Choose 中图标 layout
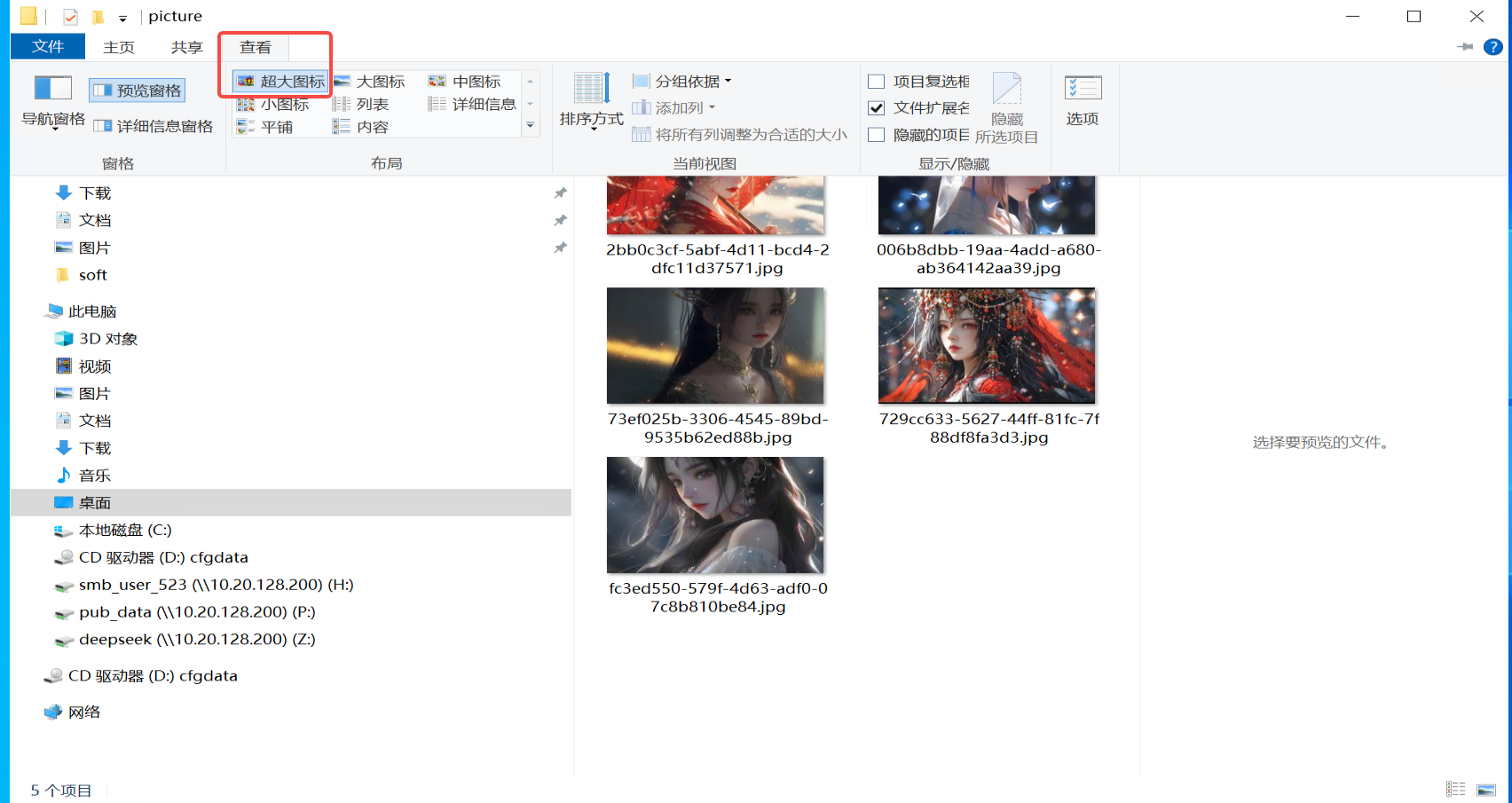The height and width of the screenshot is (803, 1512). [465, 82]
